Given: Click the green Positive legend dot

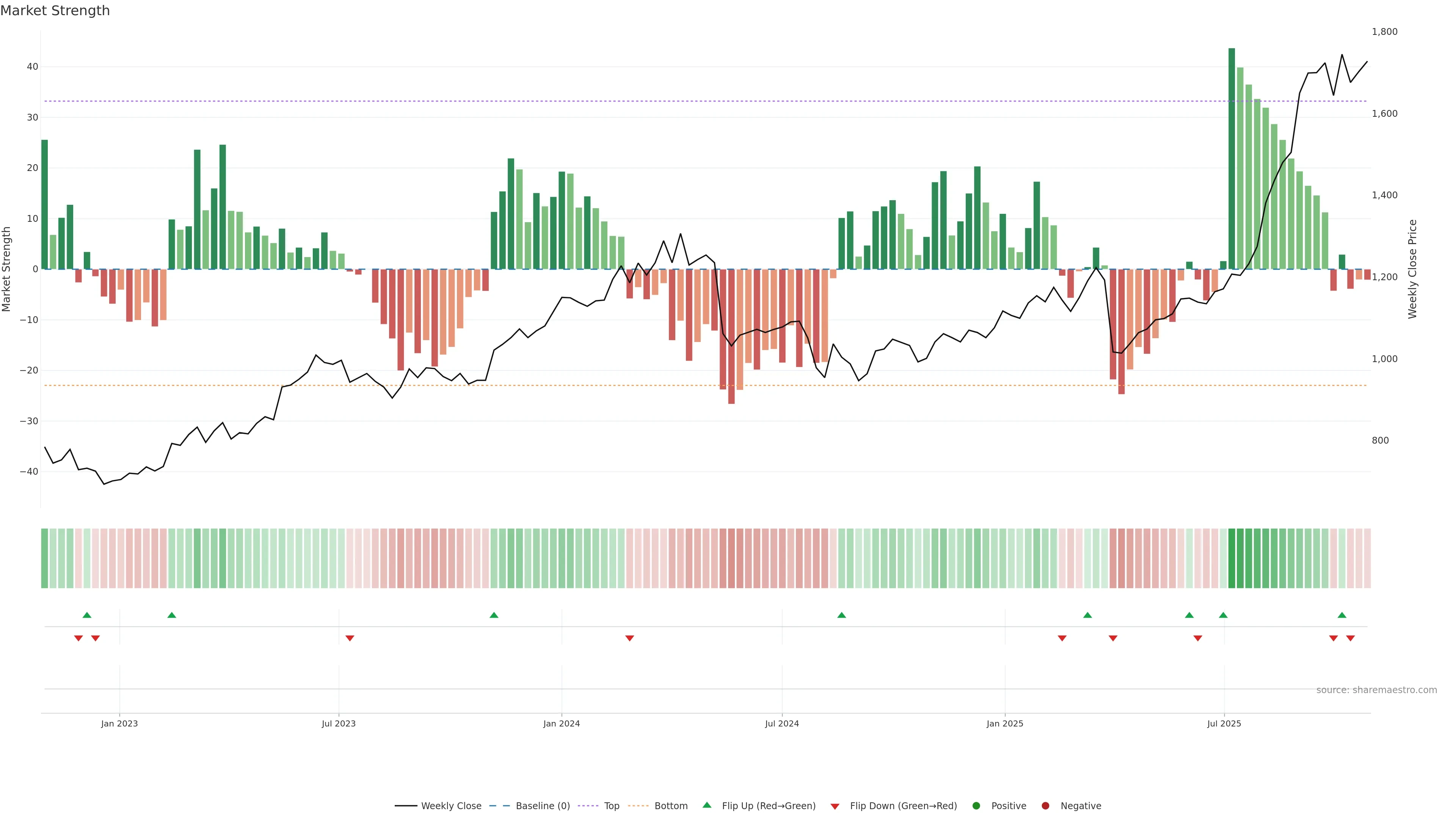Looking at the screenshot, I should coord(976,806).
